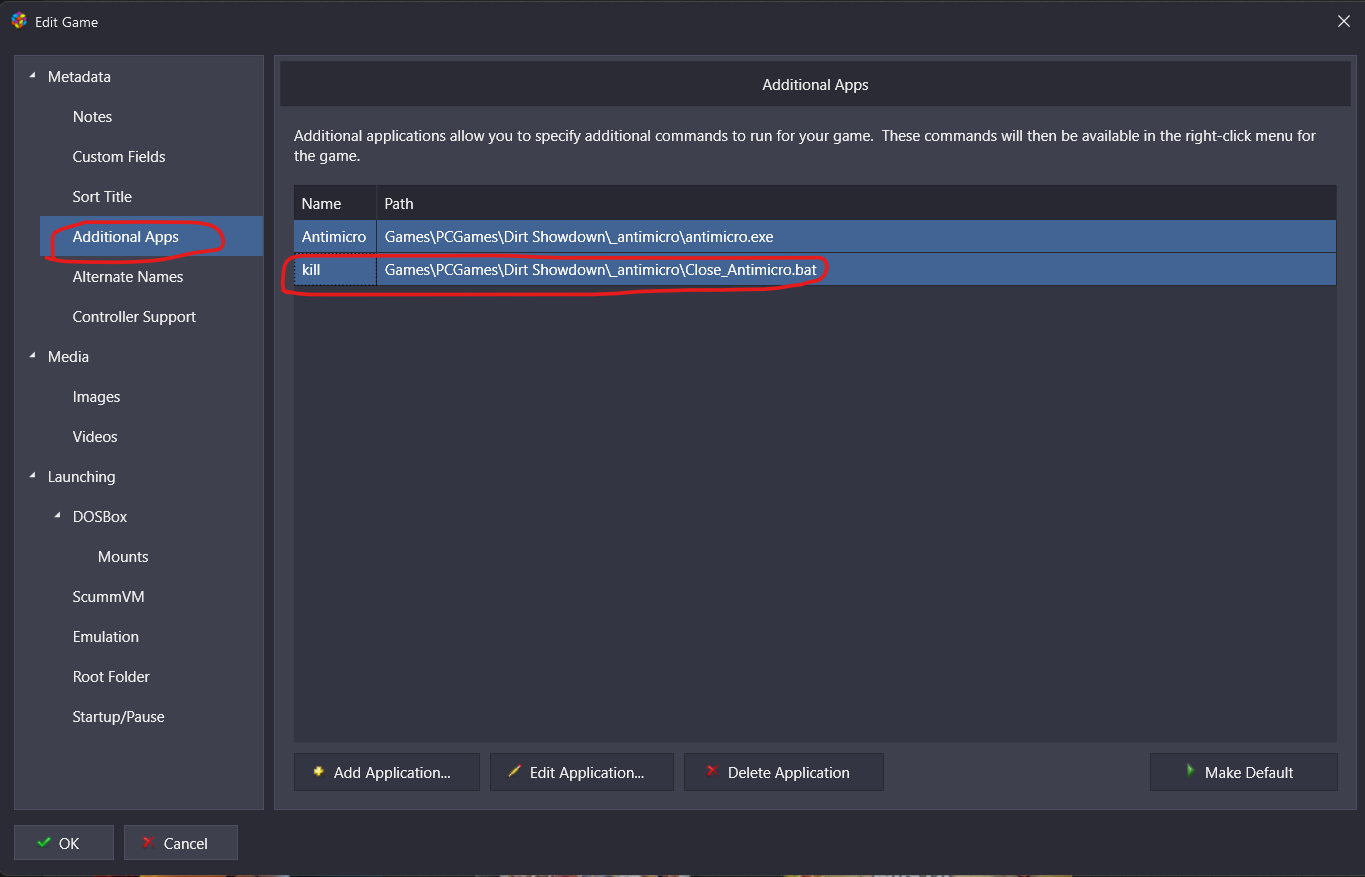1365x877 pixels.
Task: Open Startup/Pause settings
Action: click(118, 717)
